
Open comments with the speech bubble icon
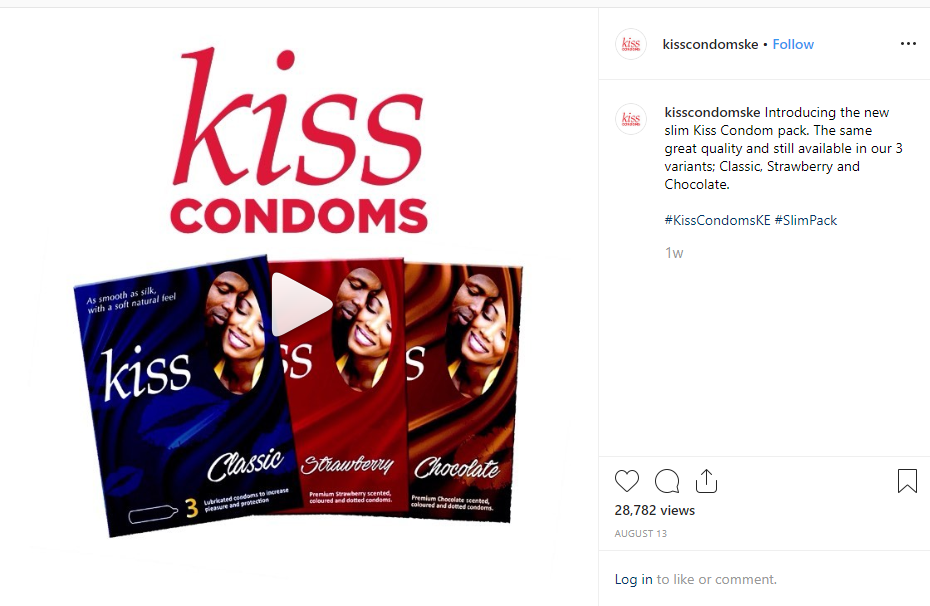pyautogui.click(x=667, y=481)
